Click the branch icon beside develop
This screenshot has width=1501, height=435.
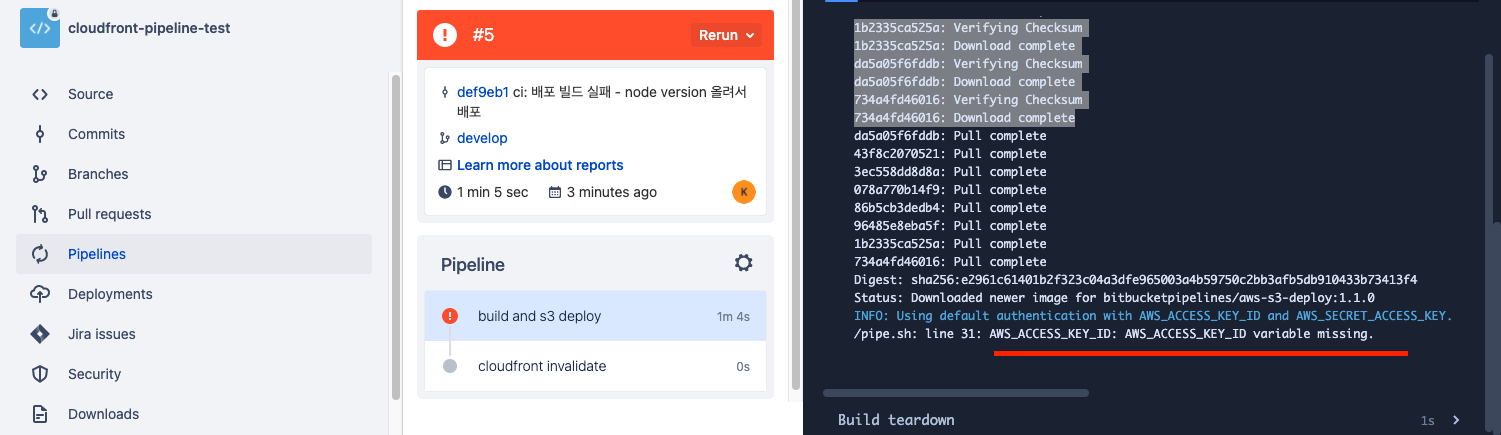pyautogui.click(x=445, y=138)
